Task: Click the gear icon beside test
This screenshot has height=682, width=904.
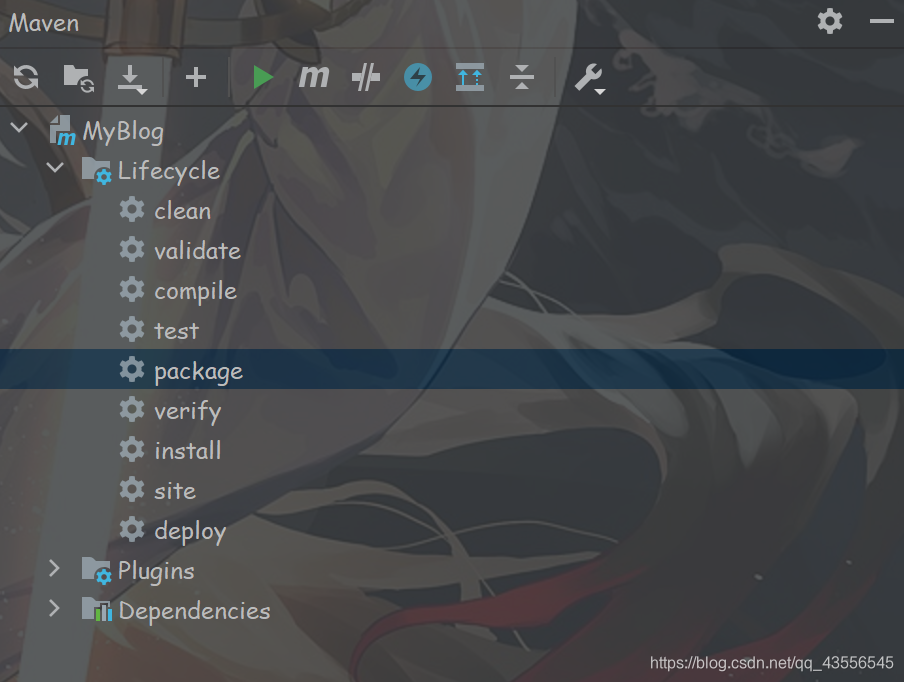Action: pos(132,329)
